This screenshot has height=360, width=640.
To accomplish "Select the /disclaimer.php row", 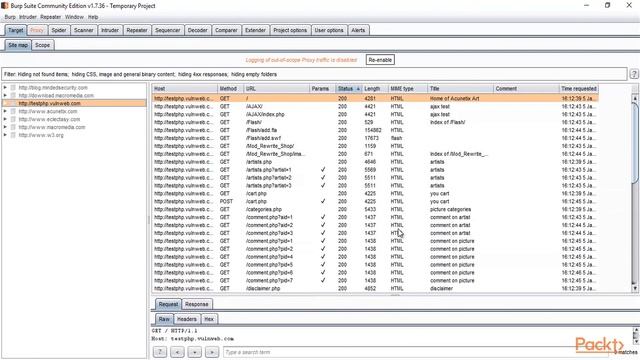I will [376, 288].
